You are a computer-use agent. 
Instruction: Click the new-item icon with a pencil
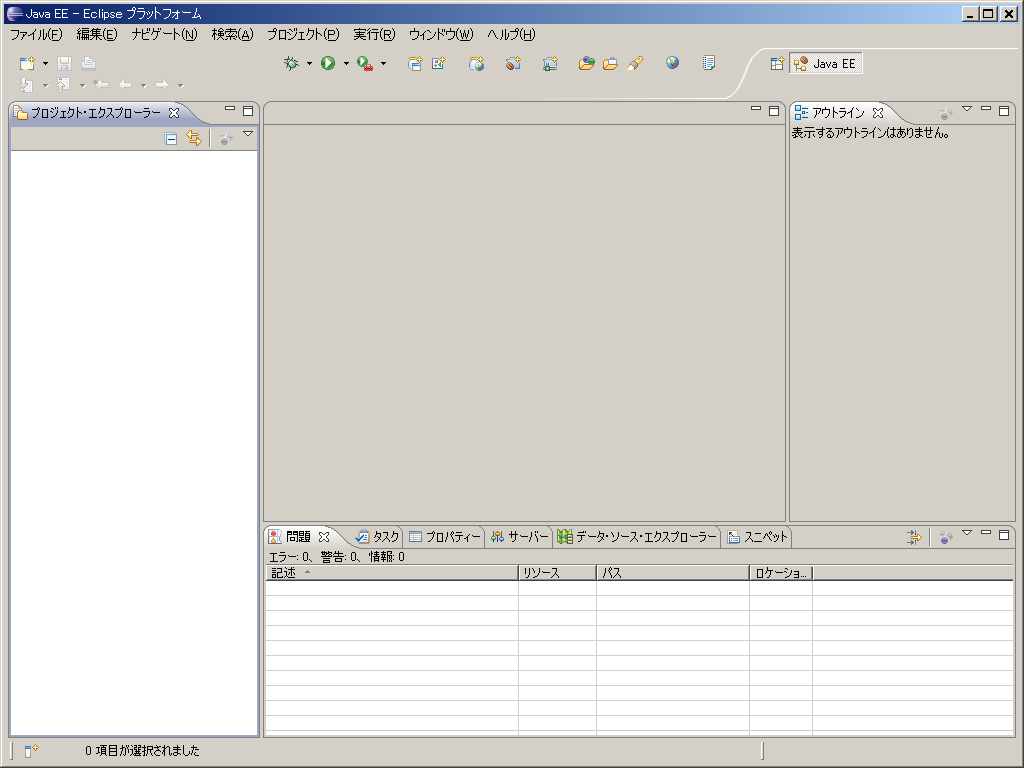click(438, 63)
